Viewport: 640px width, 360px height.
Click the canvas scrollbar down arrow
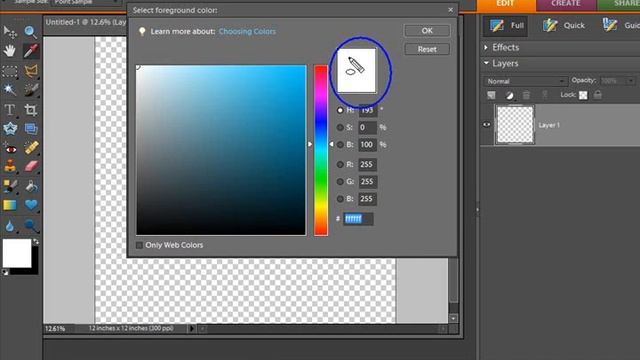point(453,318)
